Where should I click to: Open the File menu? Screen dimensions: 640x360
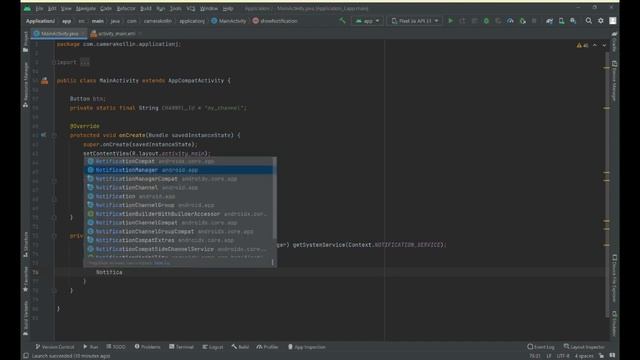tap(39, 8)
